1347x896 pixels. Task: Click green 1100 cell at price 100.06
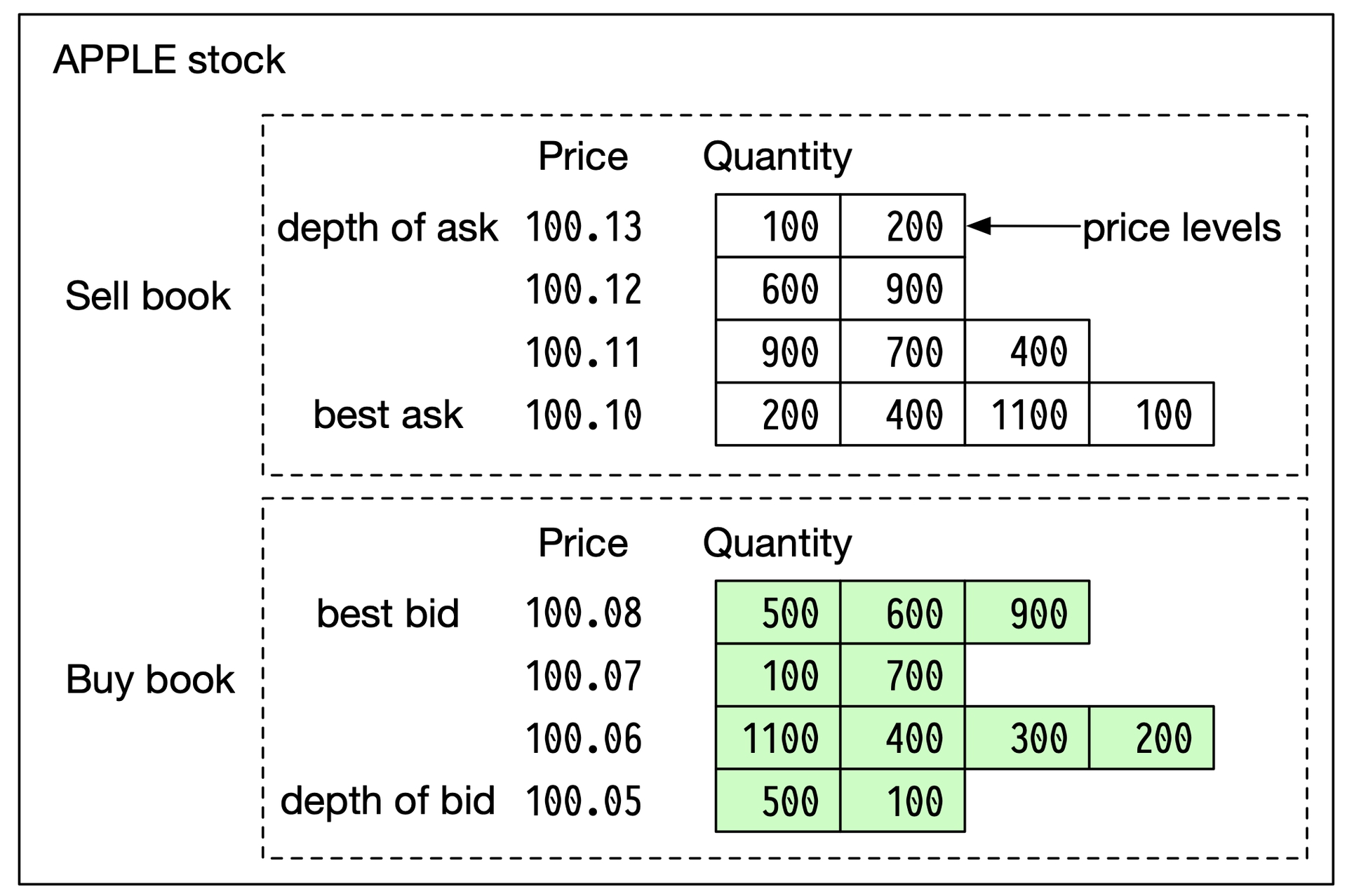(778, 737)
